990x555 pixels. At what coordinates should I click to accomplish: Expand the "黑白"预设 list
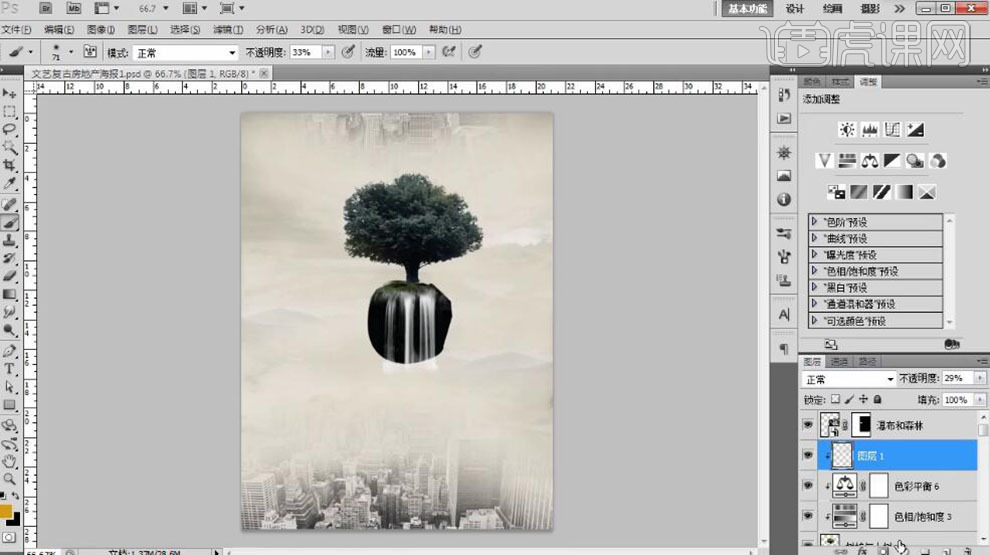[814, 288]
